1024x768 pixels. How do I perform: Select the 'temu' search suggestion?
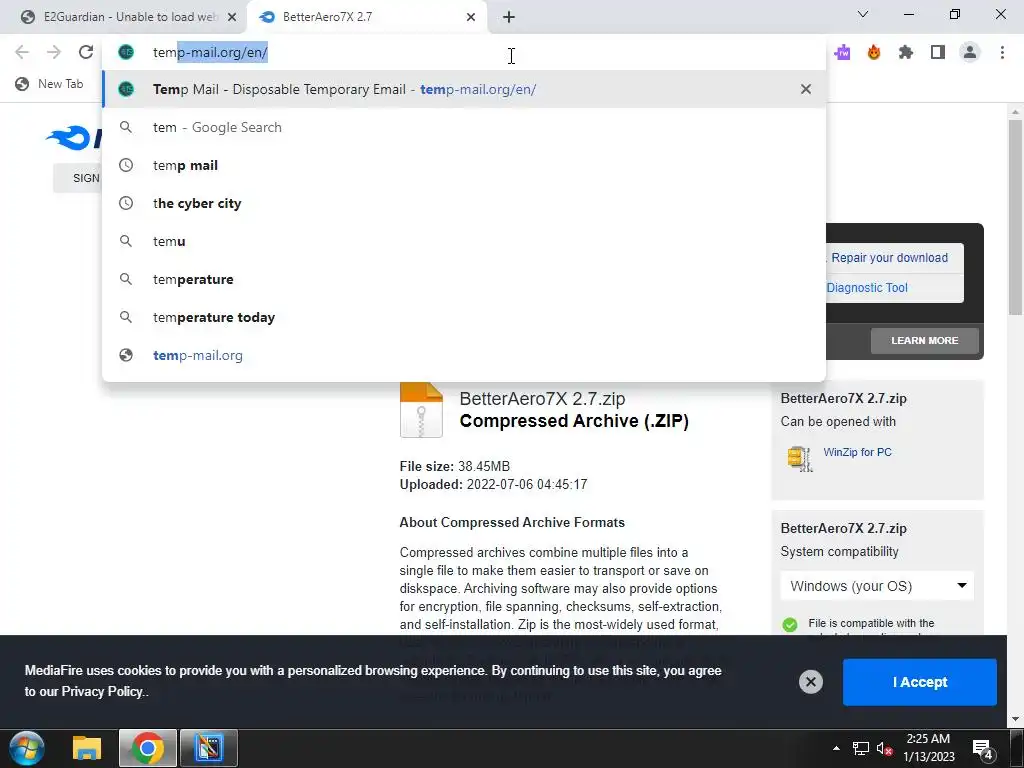(x=464, y=241)
